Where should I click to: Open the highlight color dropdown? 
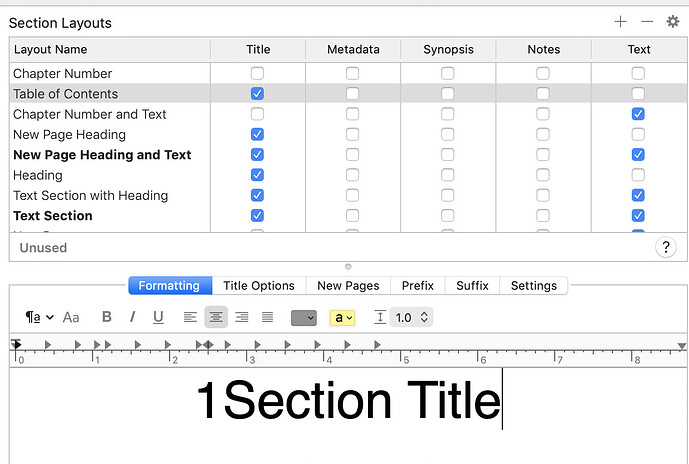[x=342, y=318]
